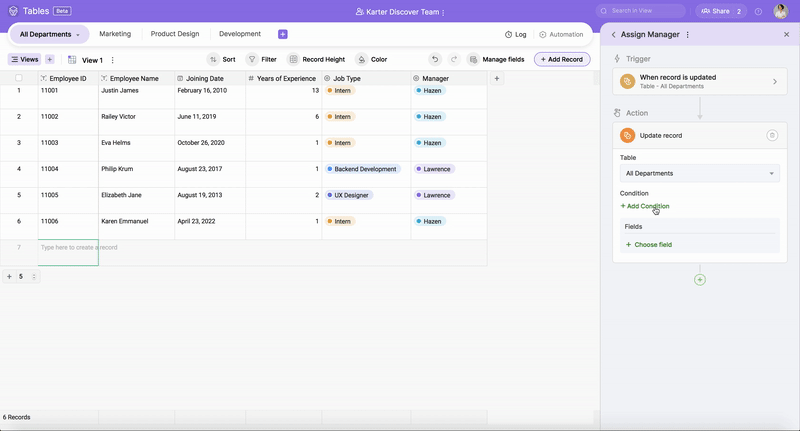The width and height of the screenshot is (800, 431).
Task: Open View 1 more options menu
Action: pos(113,60)
